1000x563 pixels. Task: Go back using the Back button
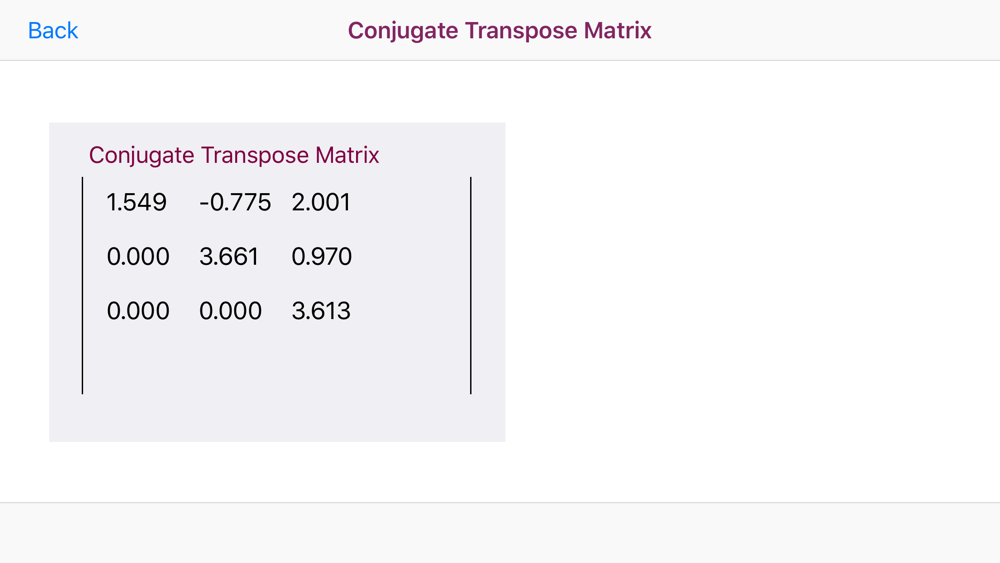53,31
